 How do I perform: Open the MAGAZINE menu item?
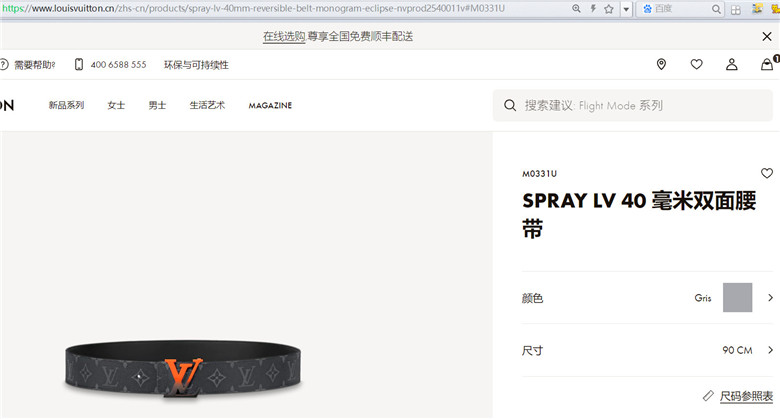pyautogui.click(x=270, y=105)
